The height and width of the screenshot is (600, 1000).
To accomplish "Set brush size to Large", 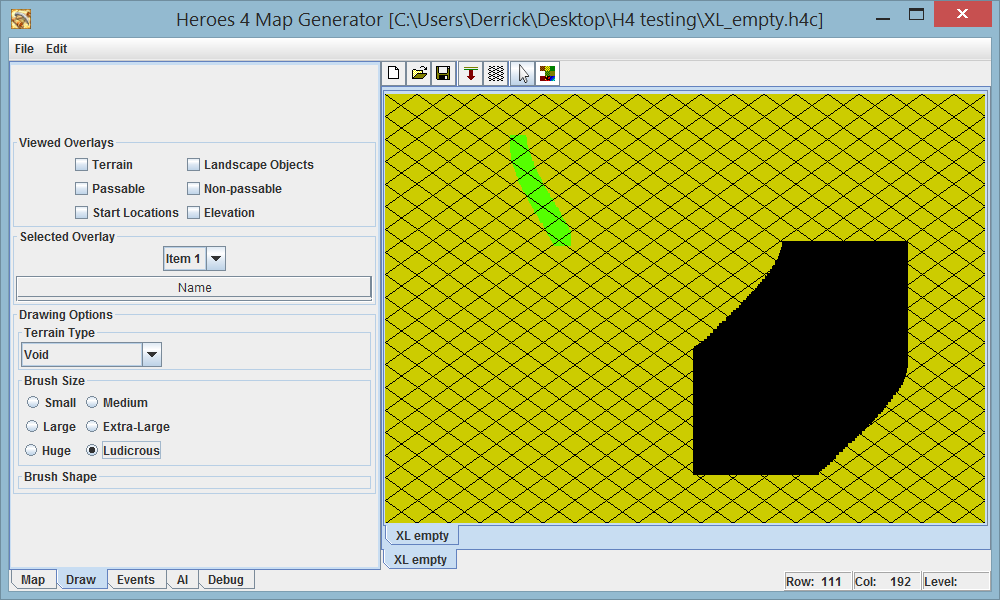I will pos(32,427).
